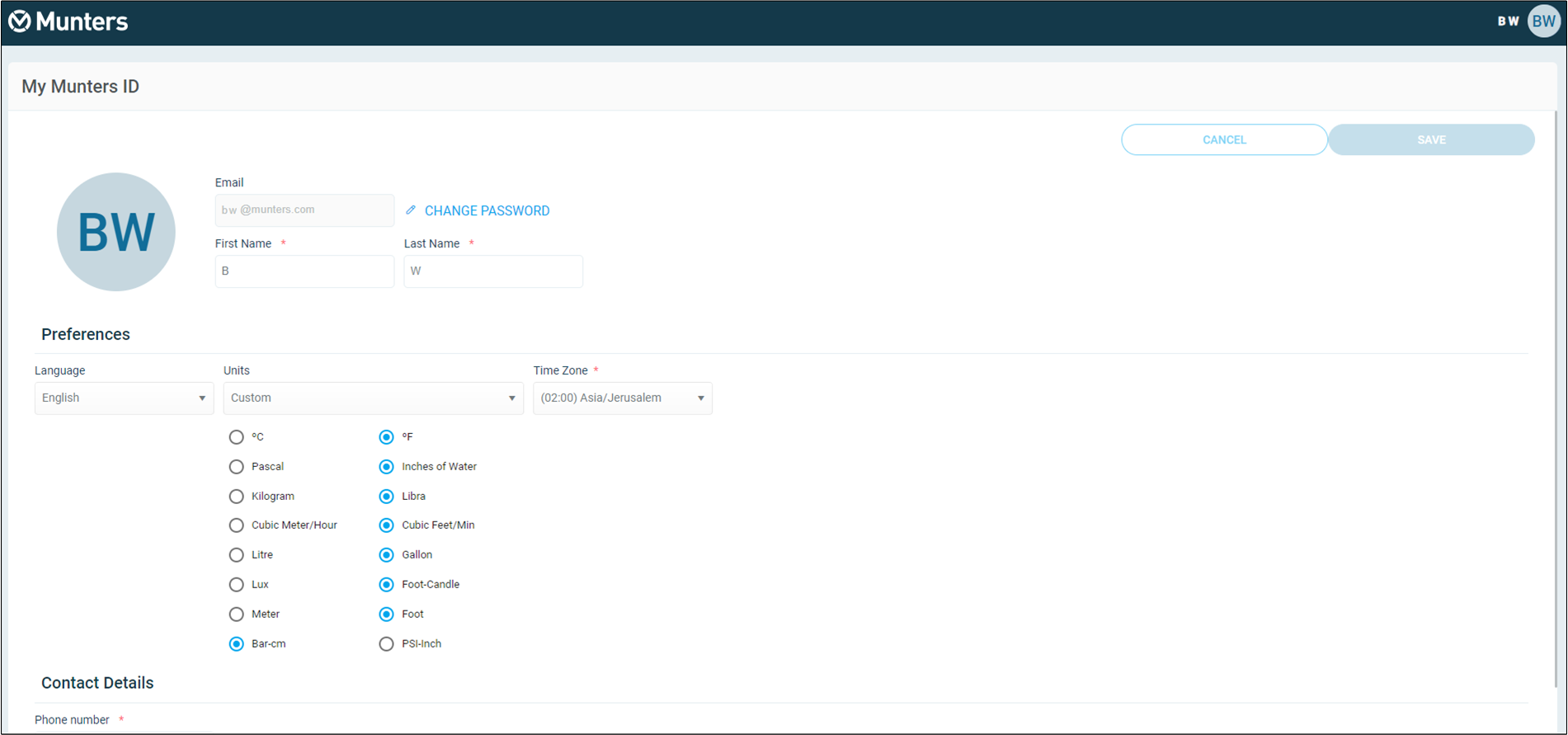Click the First Name input field
The image size is (1568, 735).
click(x=304, y=271)
